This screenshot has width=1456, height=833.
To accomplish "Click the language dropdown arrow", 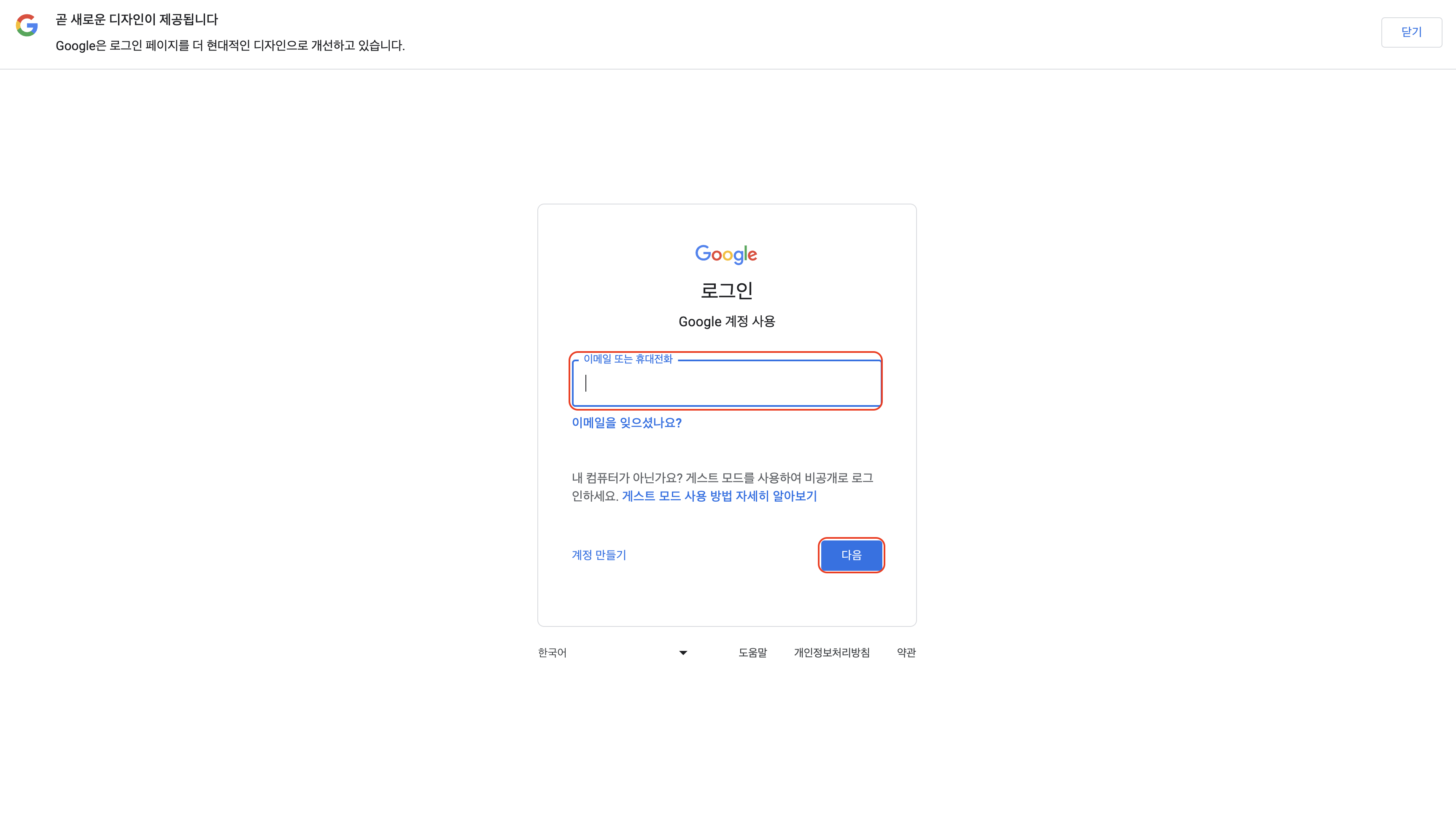I will tap(683, 653).
